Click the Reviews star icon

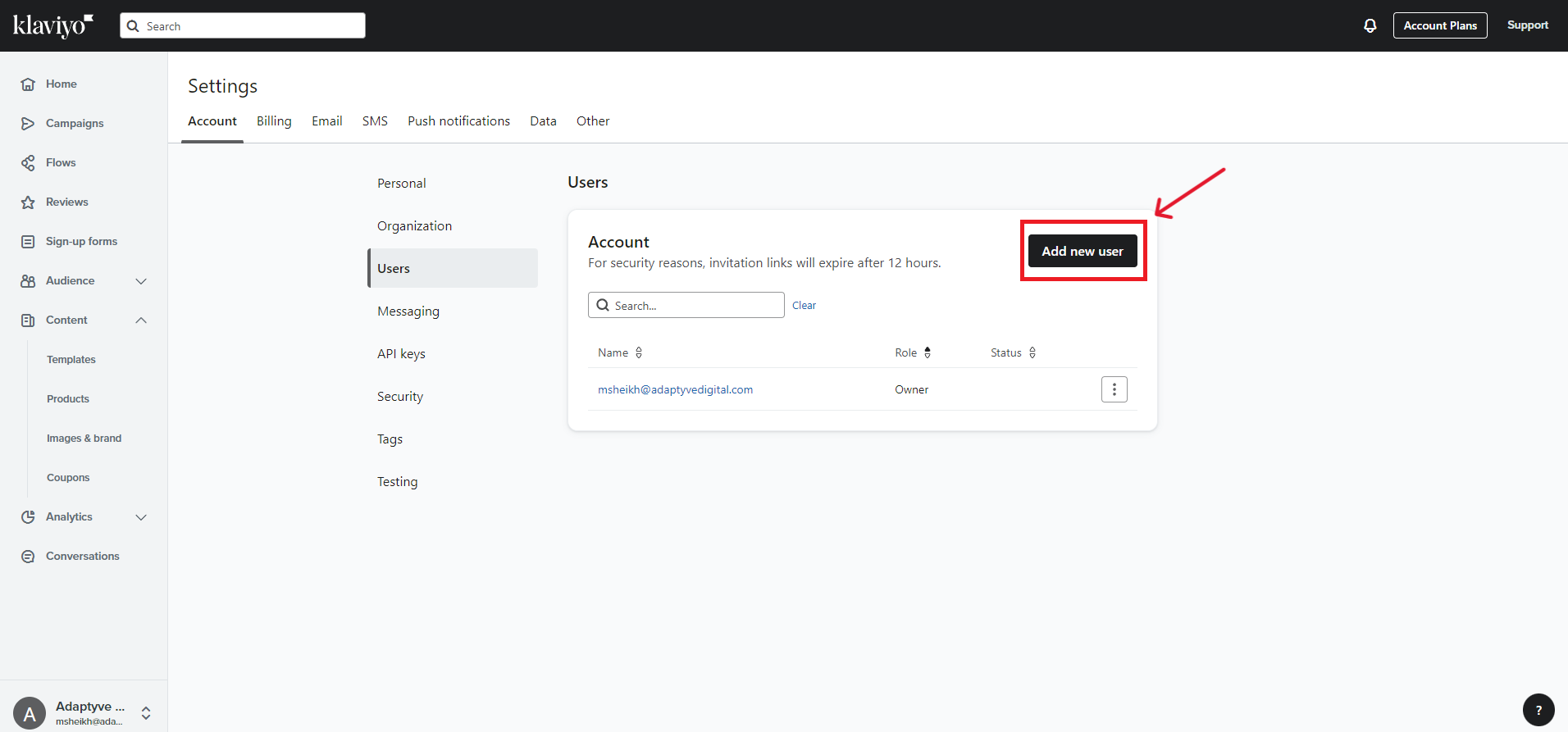click(x=28, y=202)
